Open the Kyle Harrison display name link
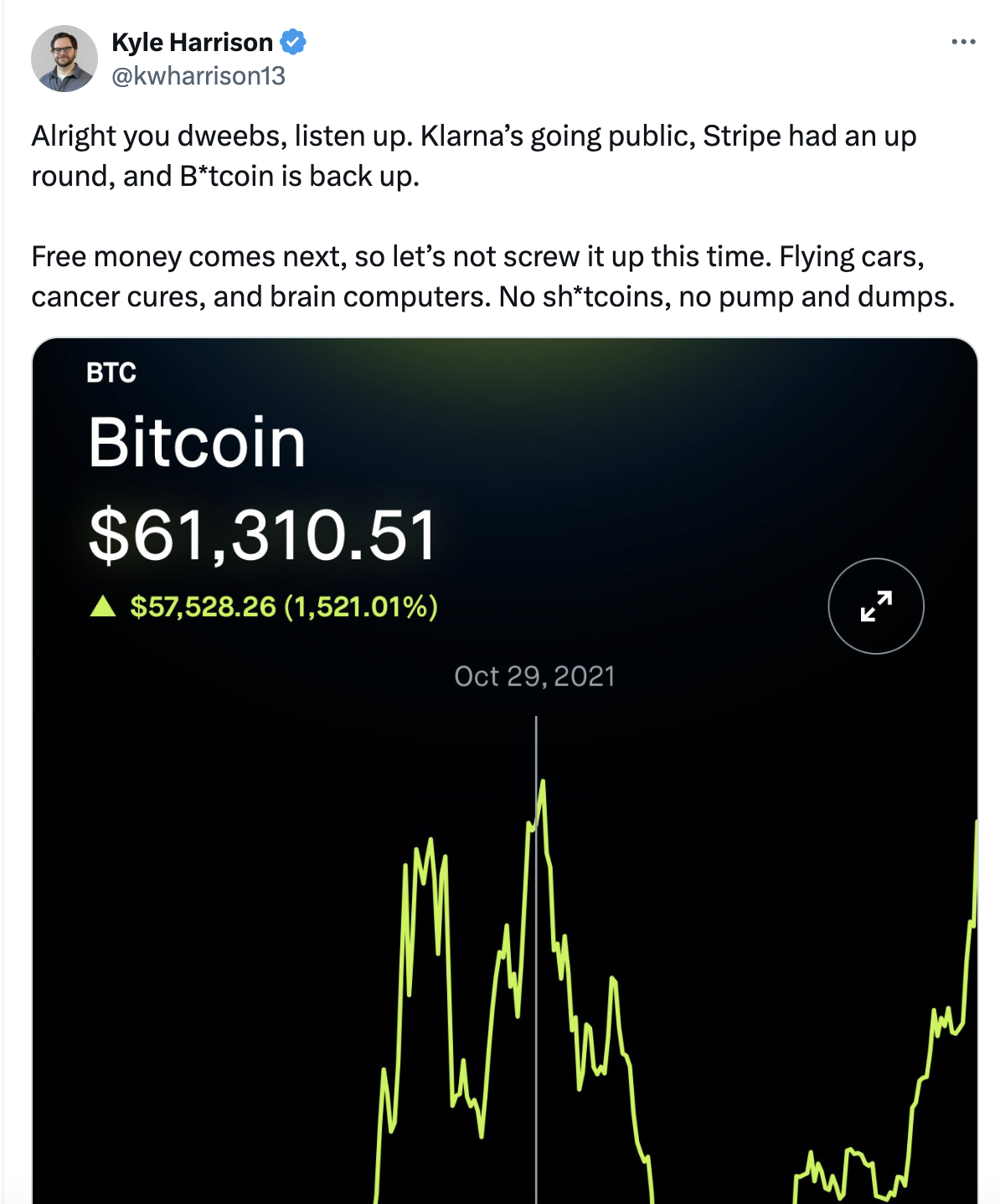This screenshot has height=1204, width=1000. pos(192,42)
